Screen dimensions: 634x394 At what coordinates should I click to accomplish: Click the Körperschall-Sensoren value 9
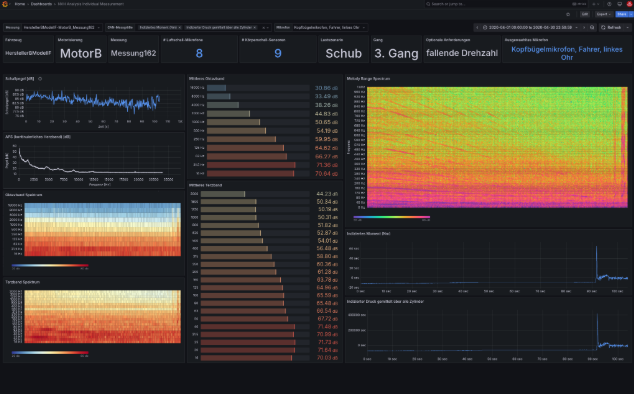[x=278, y=53]
